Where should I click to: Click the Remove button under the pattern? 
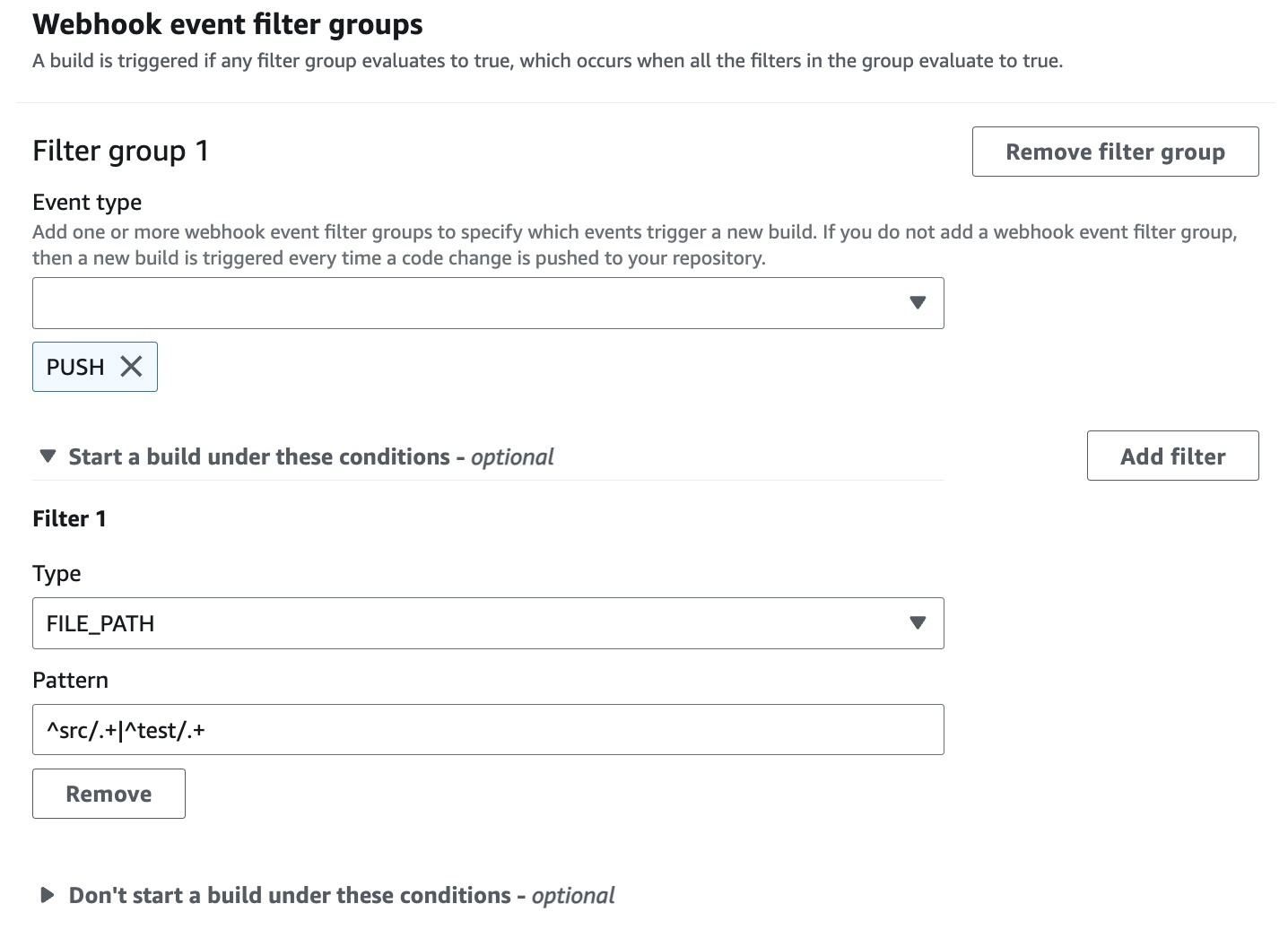[108, 793]
